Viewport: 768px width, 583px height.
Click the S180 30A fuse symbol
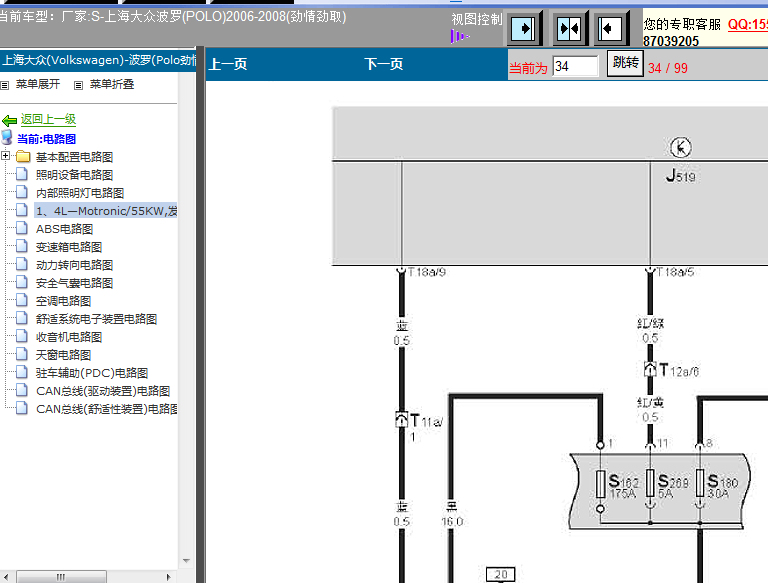pos(700,484)
